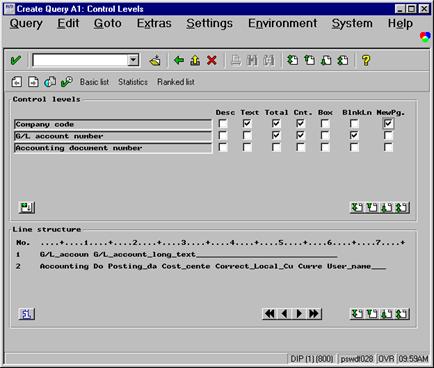This screenshot has width=434, height=368.
Task: Click the Find Next binoculars icon
Action: (x=269, y=60)
